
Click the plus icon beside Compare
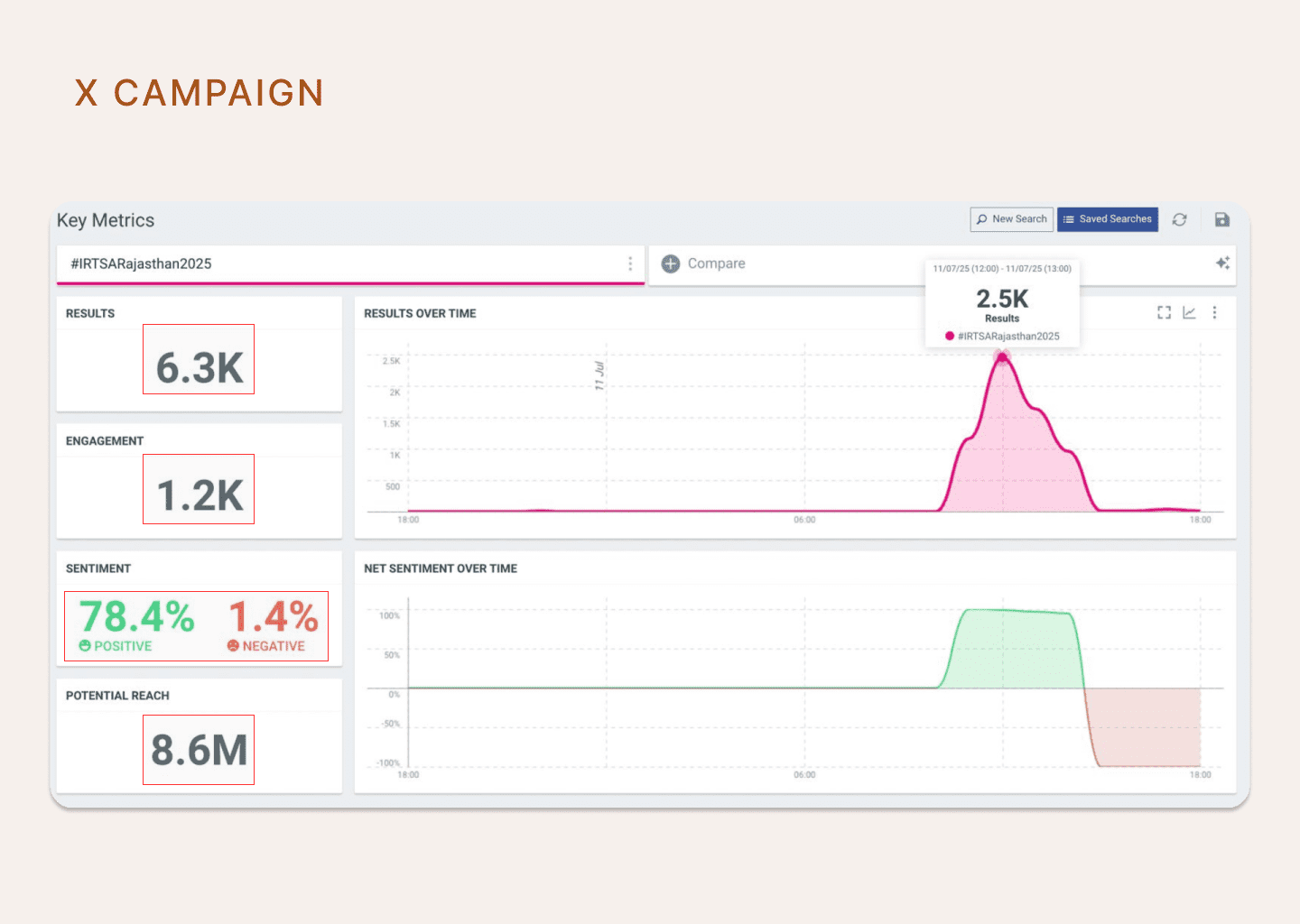670,263
